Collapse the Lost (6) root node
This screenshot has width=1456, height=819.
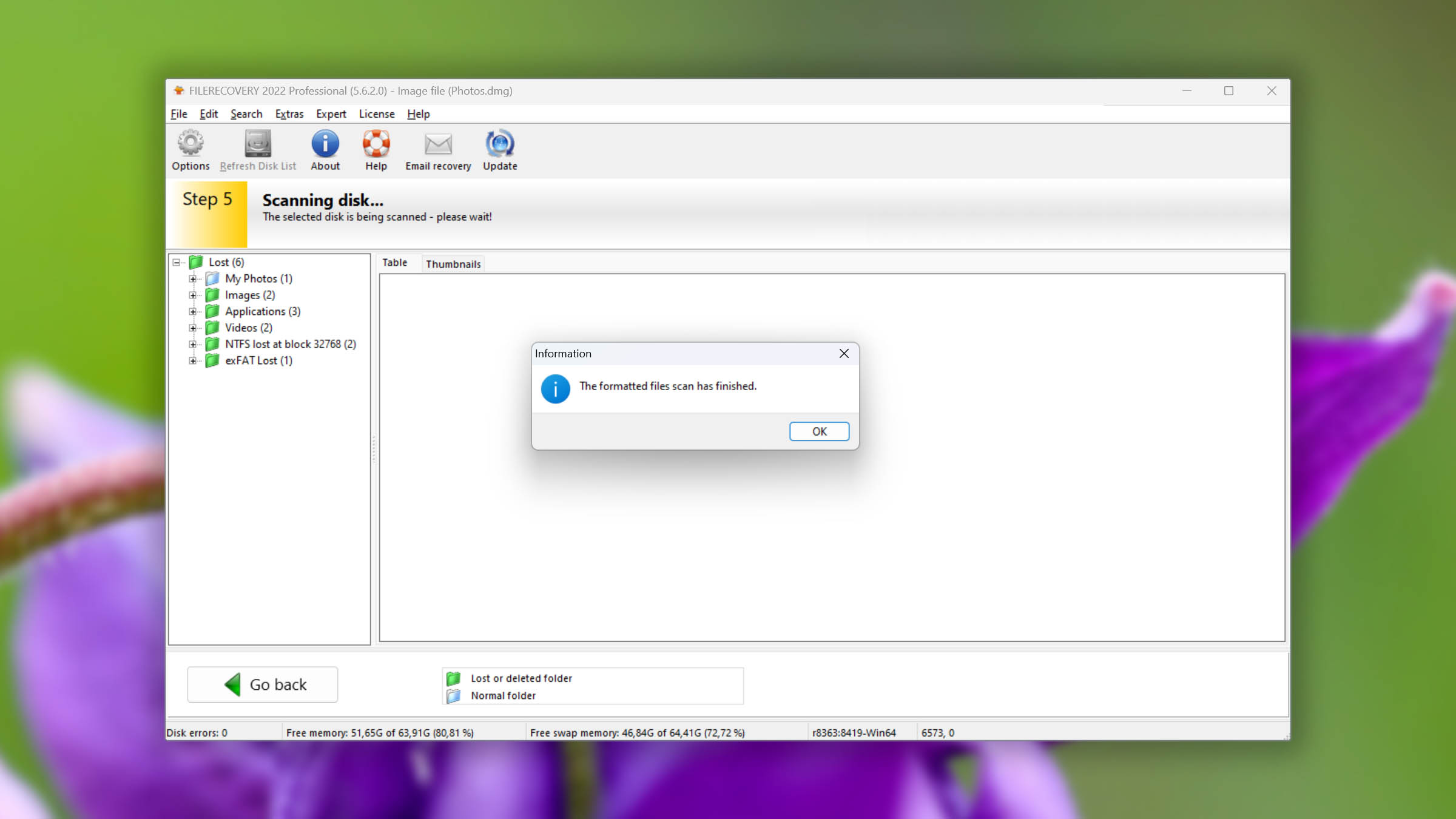click(177, 262)
